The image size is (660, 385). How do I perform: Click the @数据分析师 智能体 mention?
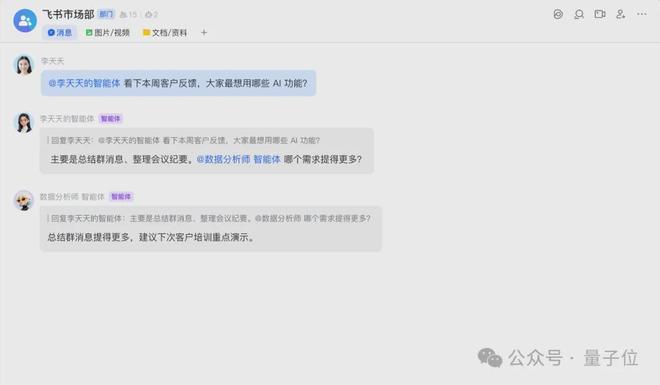tap(238, 159)
